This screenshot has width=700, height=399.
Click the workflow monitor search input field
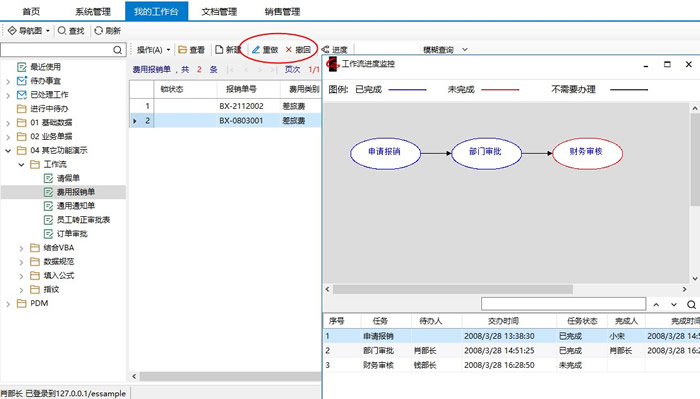(563, 304)
